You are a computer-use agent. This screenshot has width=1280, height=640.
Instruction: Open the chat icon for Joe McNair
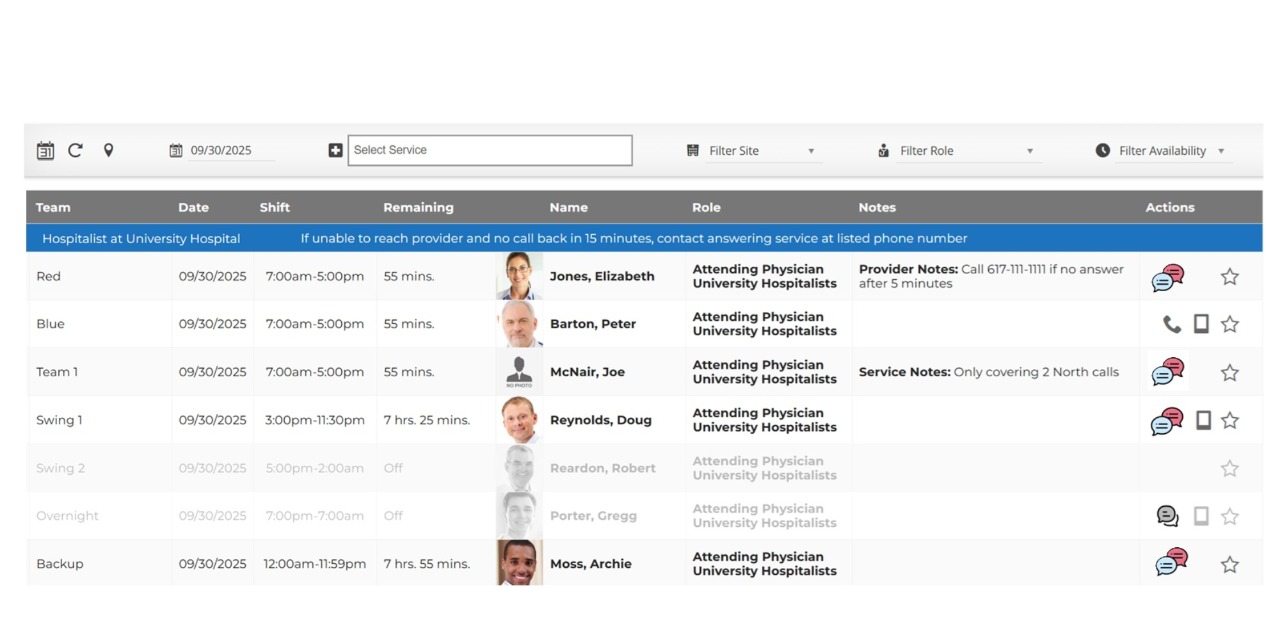pos(1167,372)
